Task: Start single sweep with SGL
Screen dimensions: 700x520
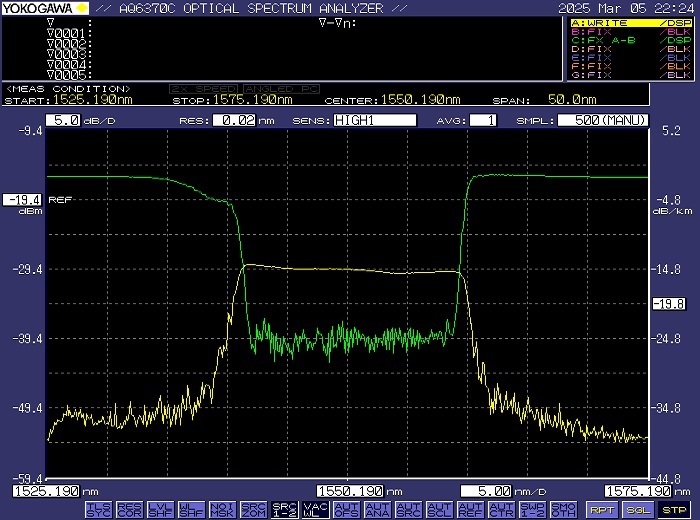Action: (x=637, y=509)
